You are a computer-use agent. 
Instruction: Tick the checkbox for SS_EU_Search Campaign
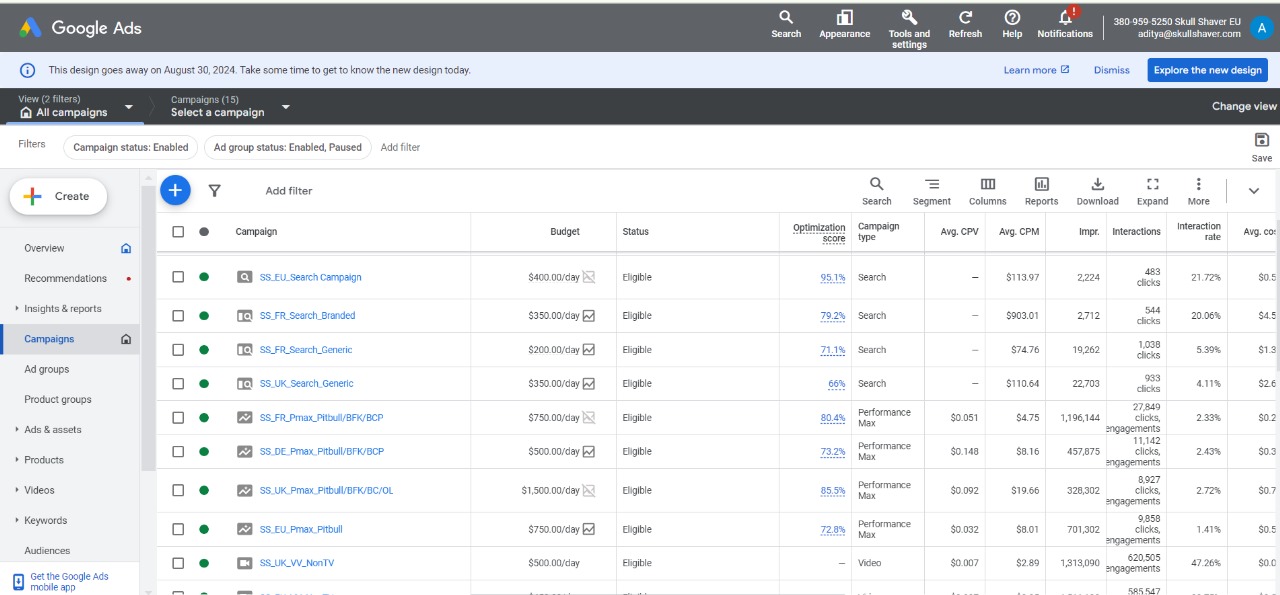tap(178, 277)
